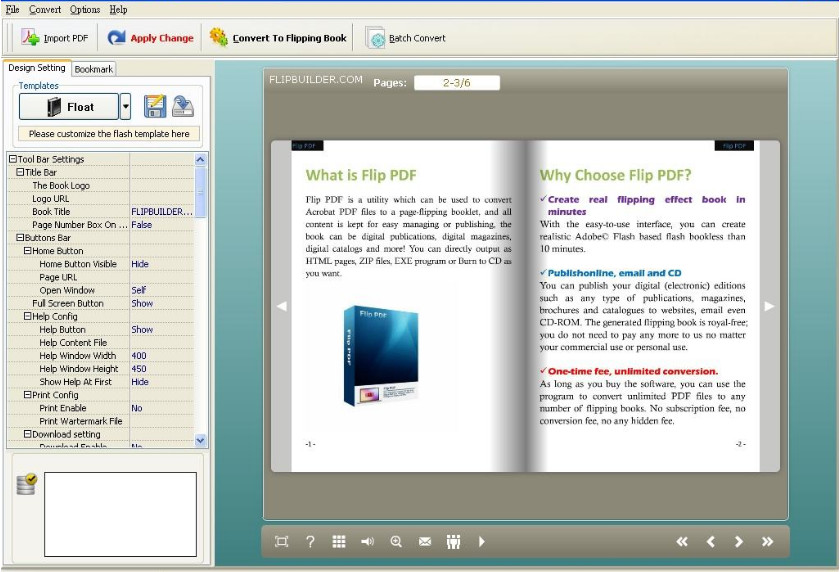Collapse the Print Config node
This screenshot has height=572, width=840.
point(27,394)
